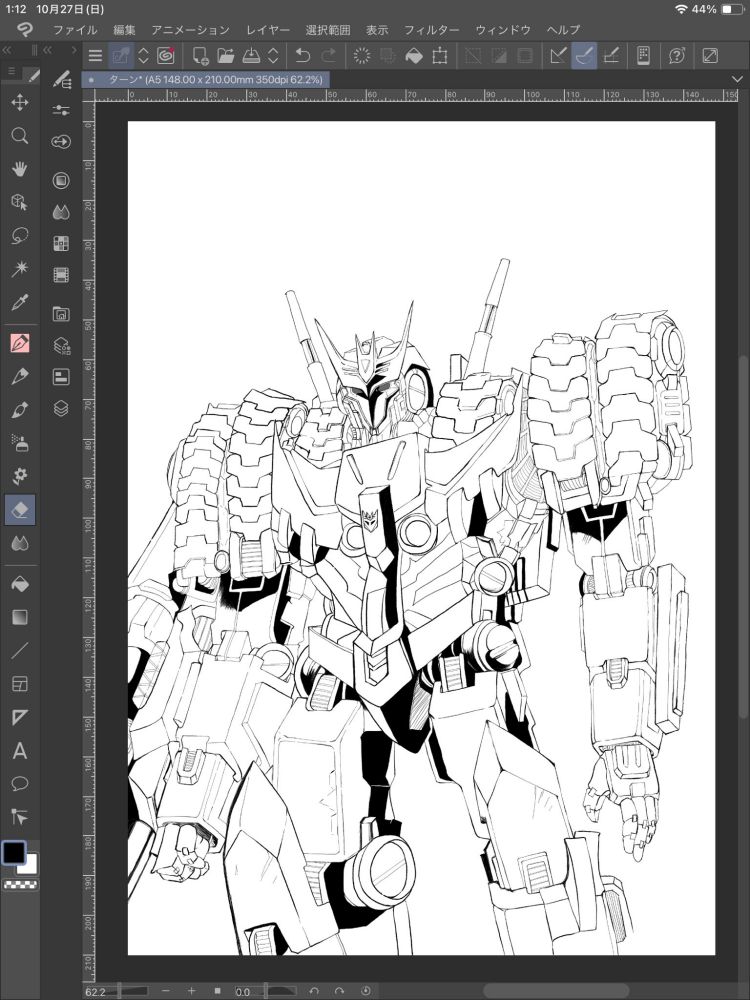Select the Move layer tool
This screenshot has width=750, height=1000.
[x=20, y=102]
